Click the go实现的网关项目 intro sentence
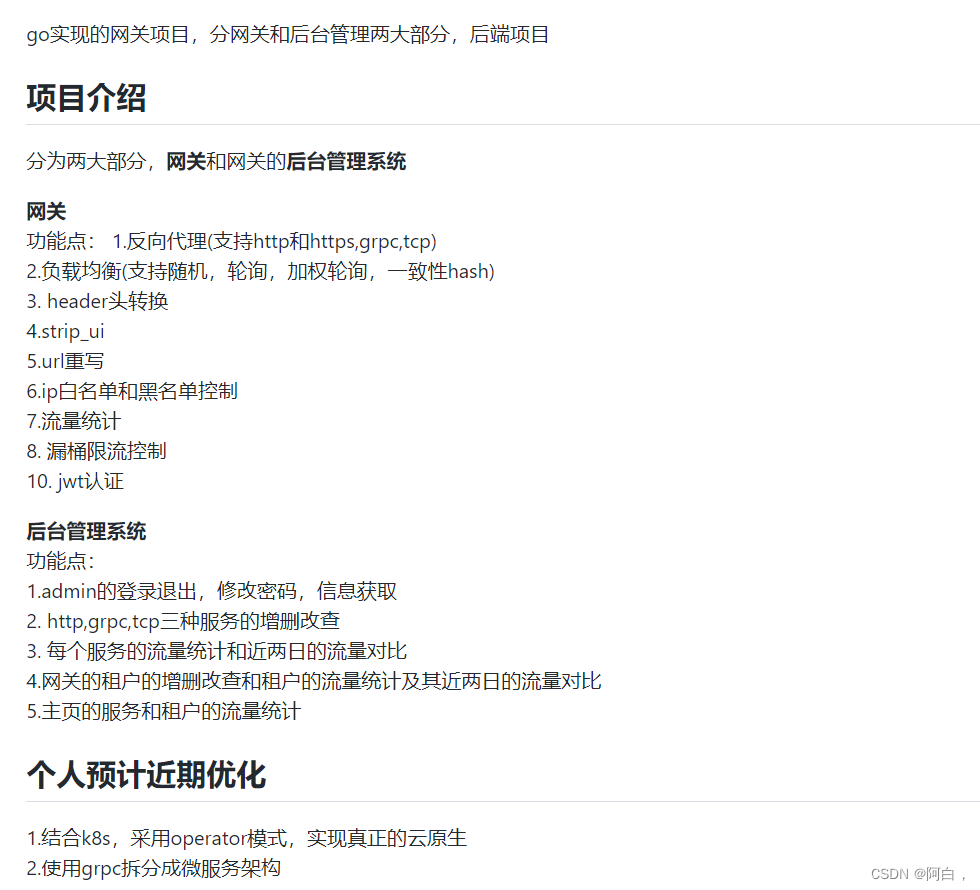This screenshot has height=890, width=980. (x=288, y=34)
